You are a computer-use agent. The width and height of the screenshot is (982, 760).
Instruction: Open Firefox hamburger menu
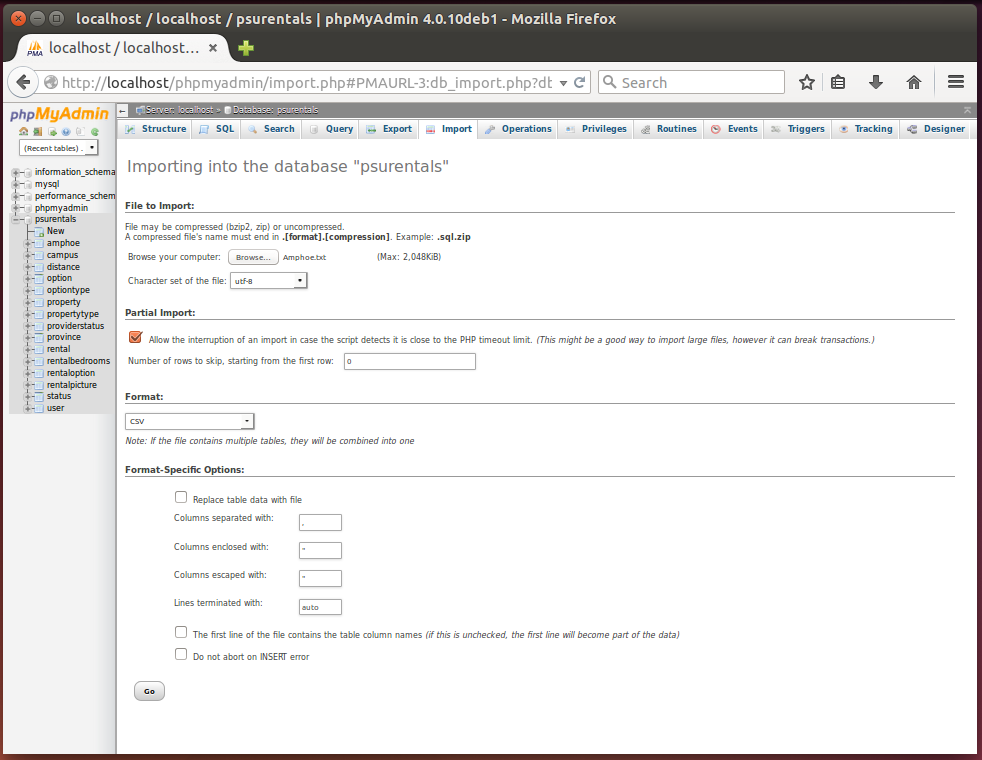tap(956, 82)
